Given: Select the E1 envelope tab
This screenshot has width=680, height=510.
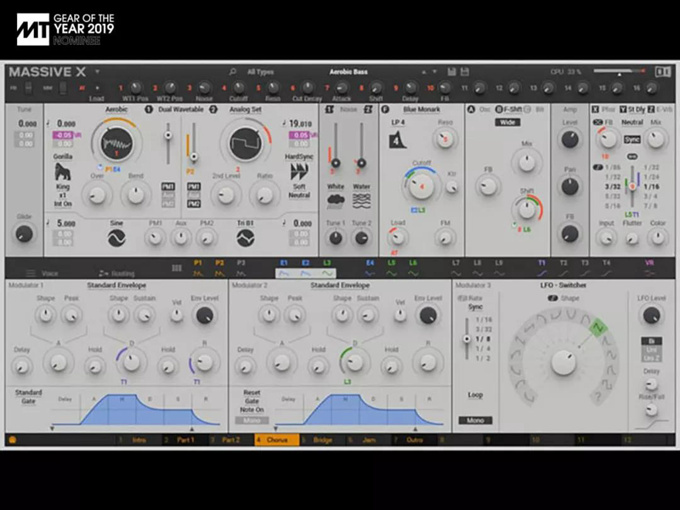Looking at the screenshot, I should point(284,268).
